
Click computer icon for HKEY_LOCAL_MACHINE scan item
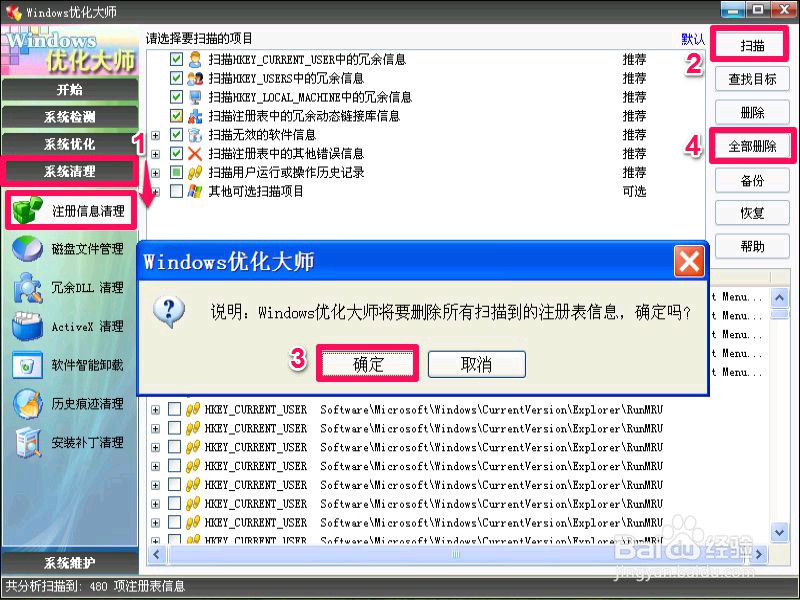click(x=195, y=97)
